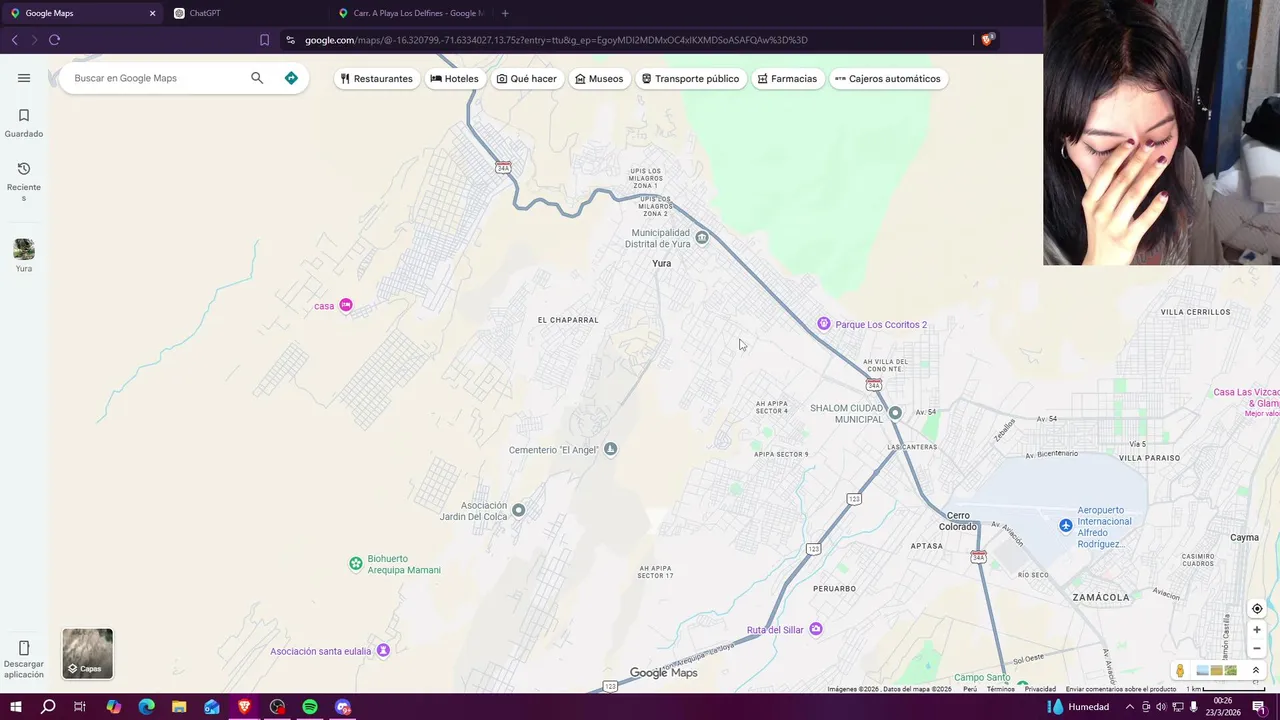Select the Museos category chip
The width and height of the screenshot is (1280, 720).
[599, 79]
